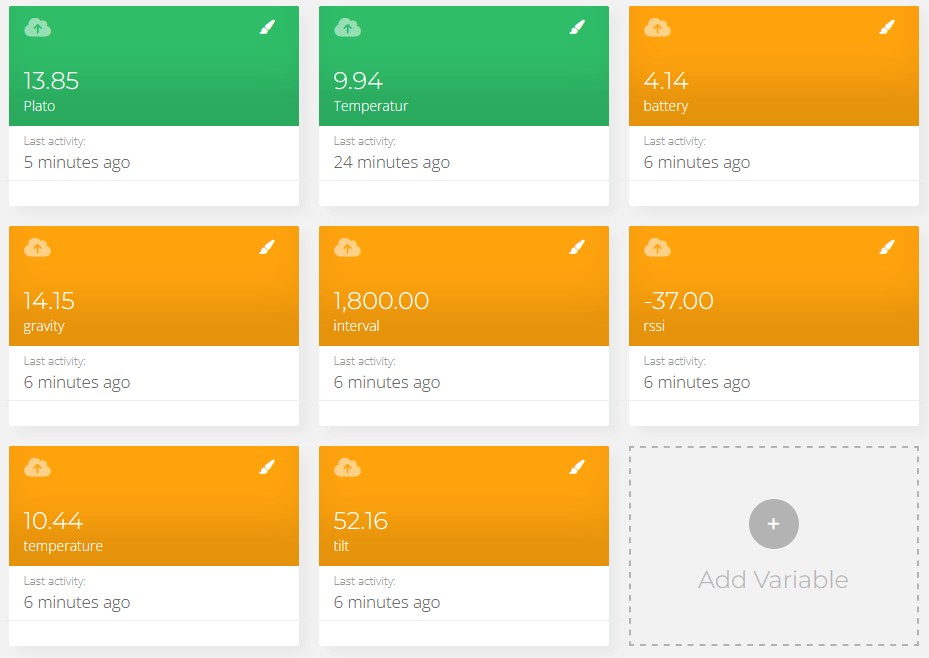Screen dimensions: 929x658
Task: Click the paintbrush icon on temperature card
Action: 267,467
